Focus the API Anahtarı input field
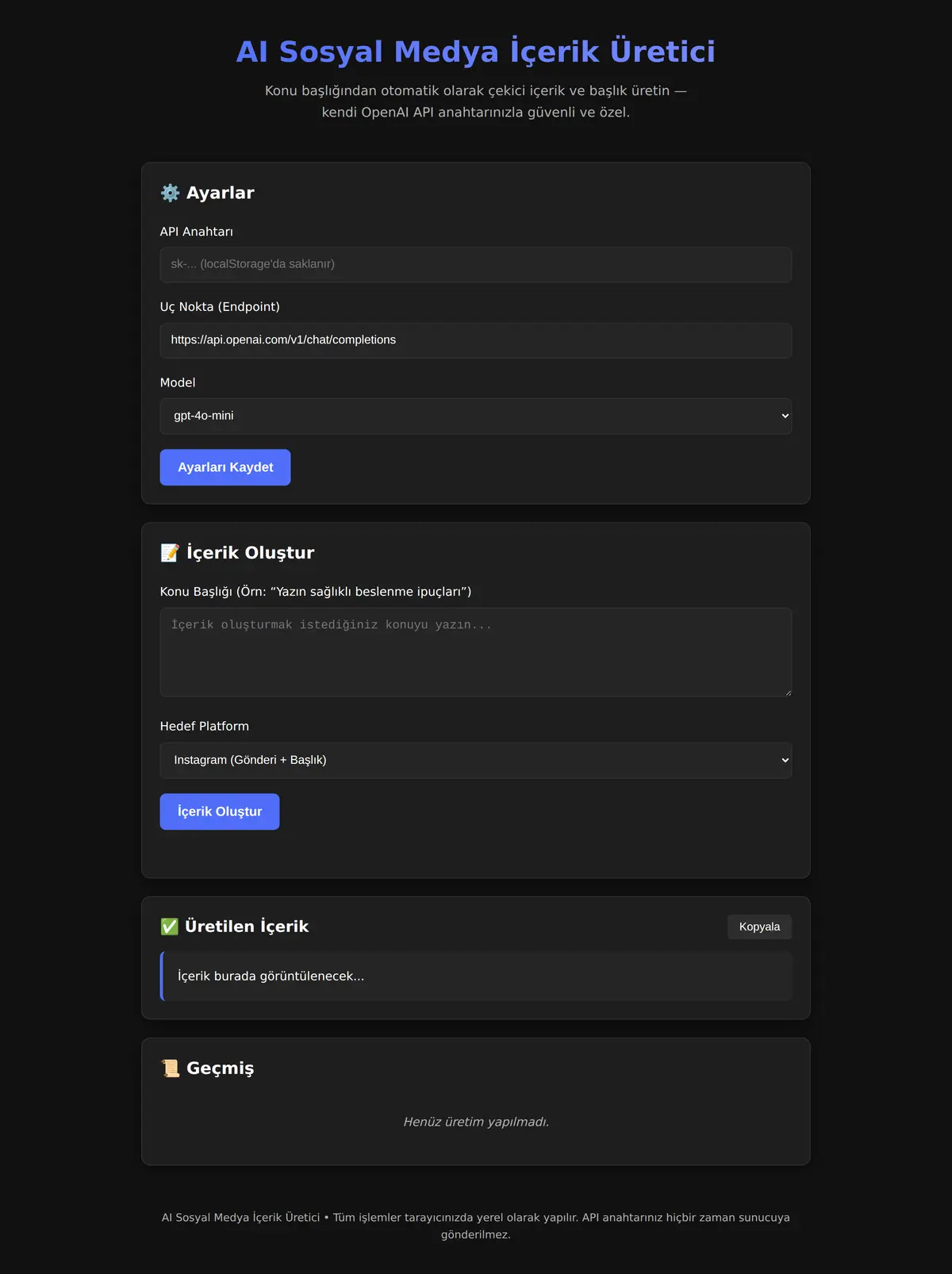This screenshot has height=1274, width=952. tap(476, 264)
